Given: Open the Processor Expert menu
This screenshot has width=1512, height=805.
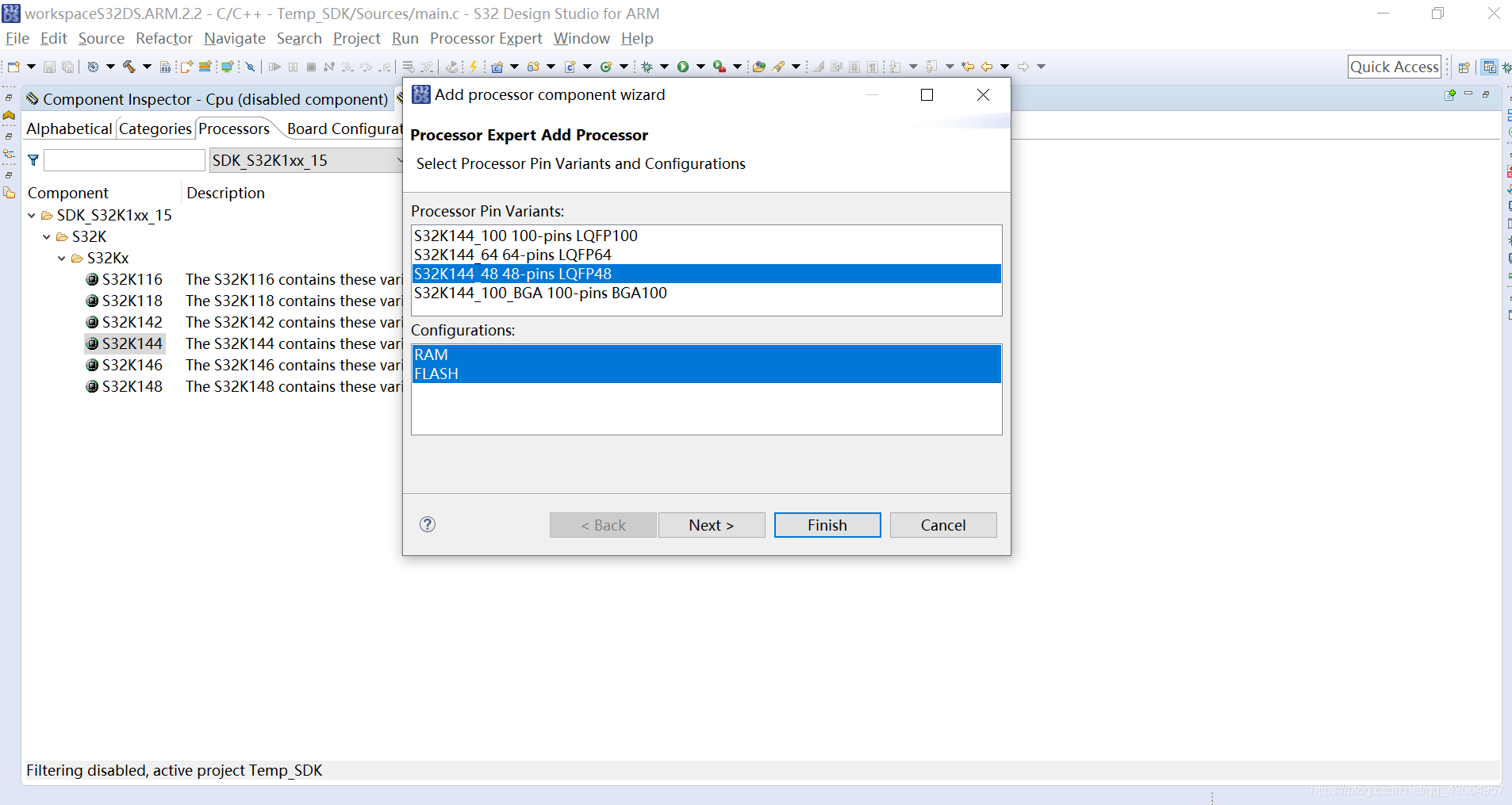Looking at the screenshot, I should point(486,38).
